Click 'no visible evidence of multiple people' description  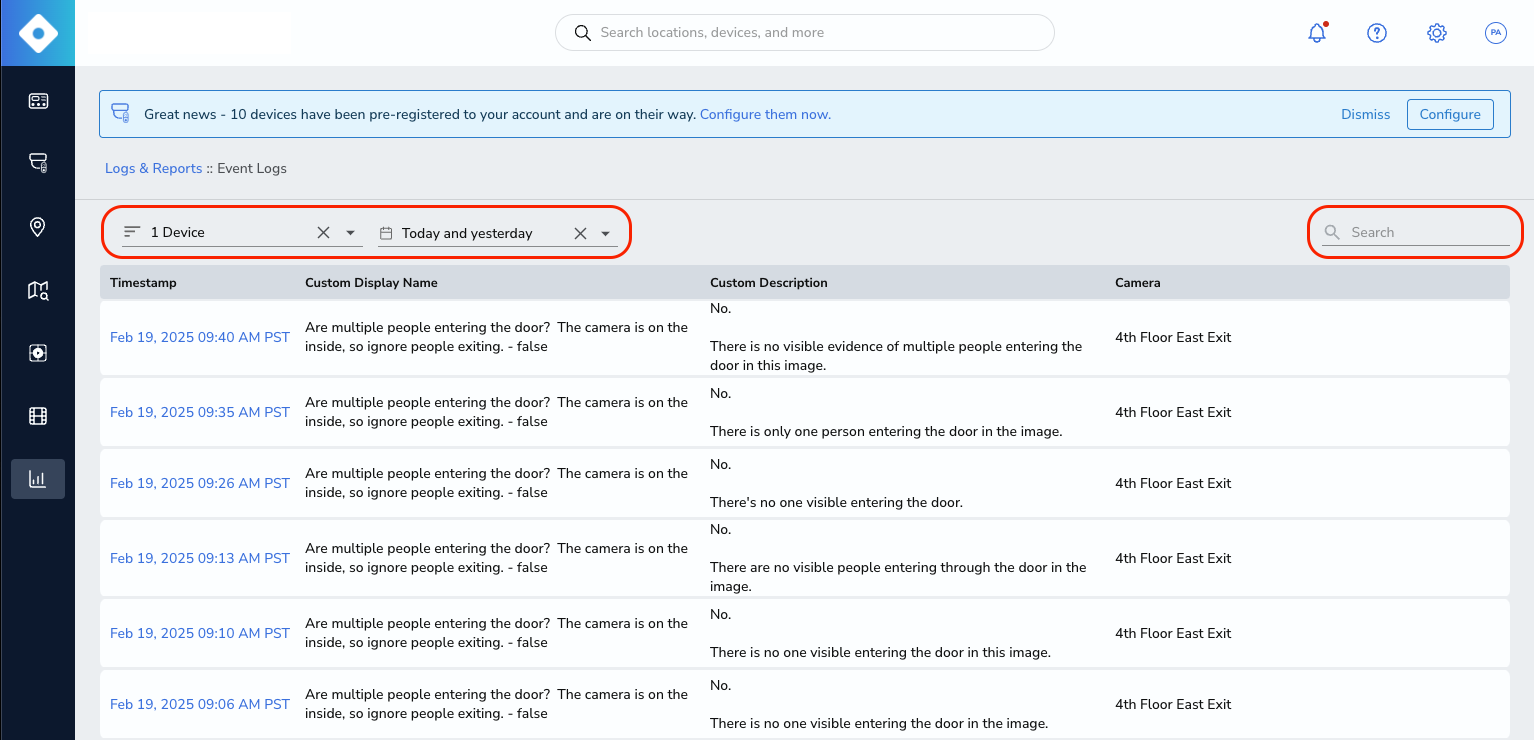click(896, 356)
